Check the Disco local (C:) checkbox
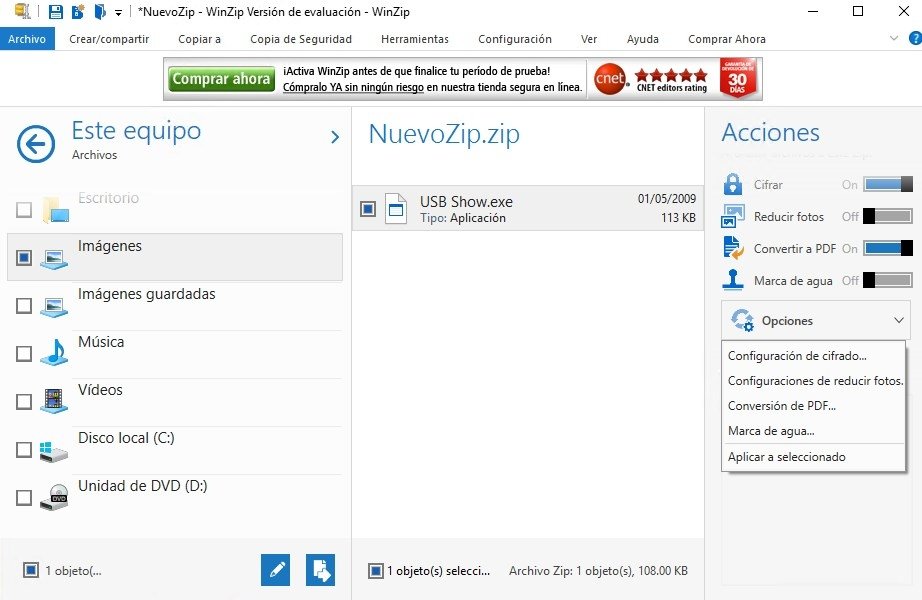The width and height of the screenshot is (922, 600). tap(24, 449)
